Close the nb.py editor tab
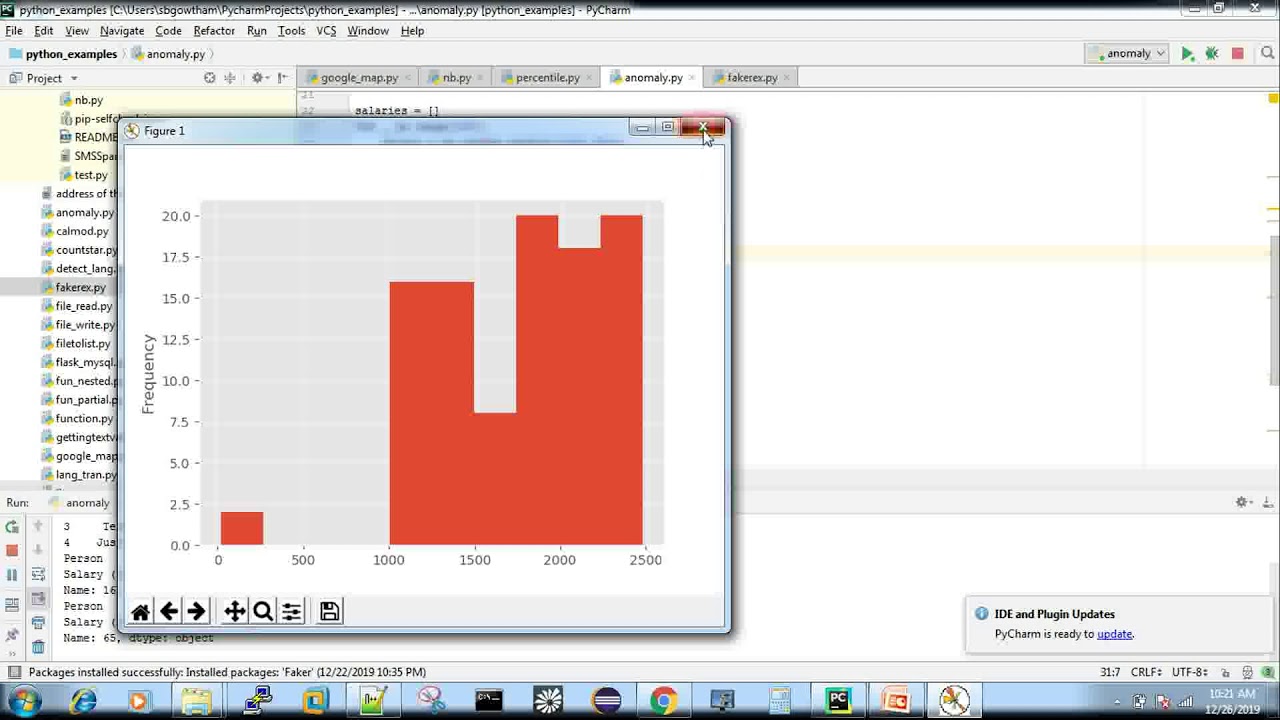Screen dimensions: 1280x720 (480, 78)
